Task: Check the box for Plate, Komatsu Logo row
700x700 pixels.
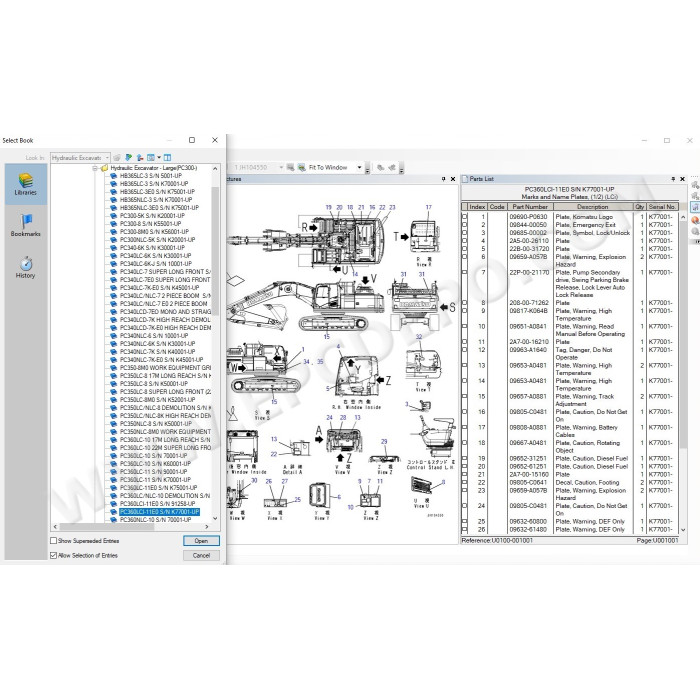Action: click(464, 217)
